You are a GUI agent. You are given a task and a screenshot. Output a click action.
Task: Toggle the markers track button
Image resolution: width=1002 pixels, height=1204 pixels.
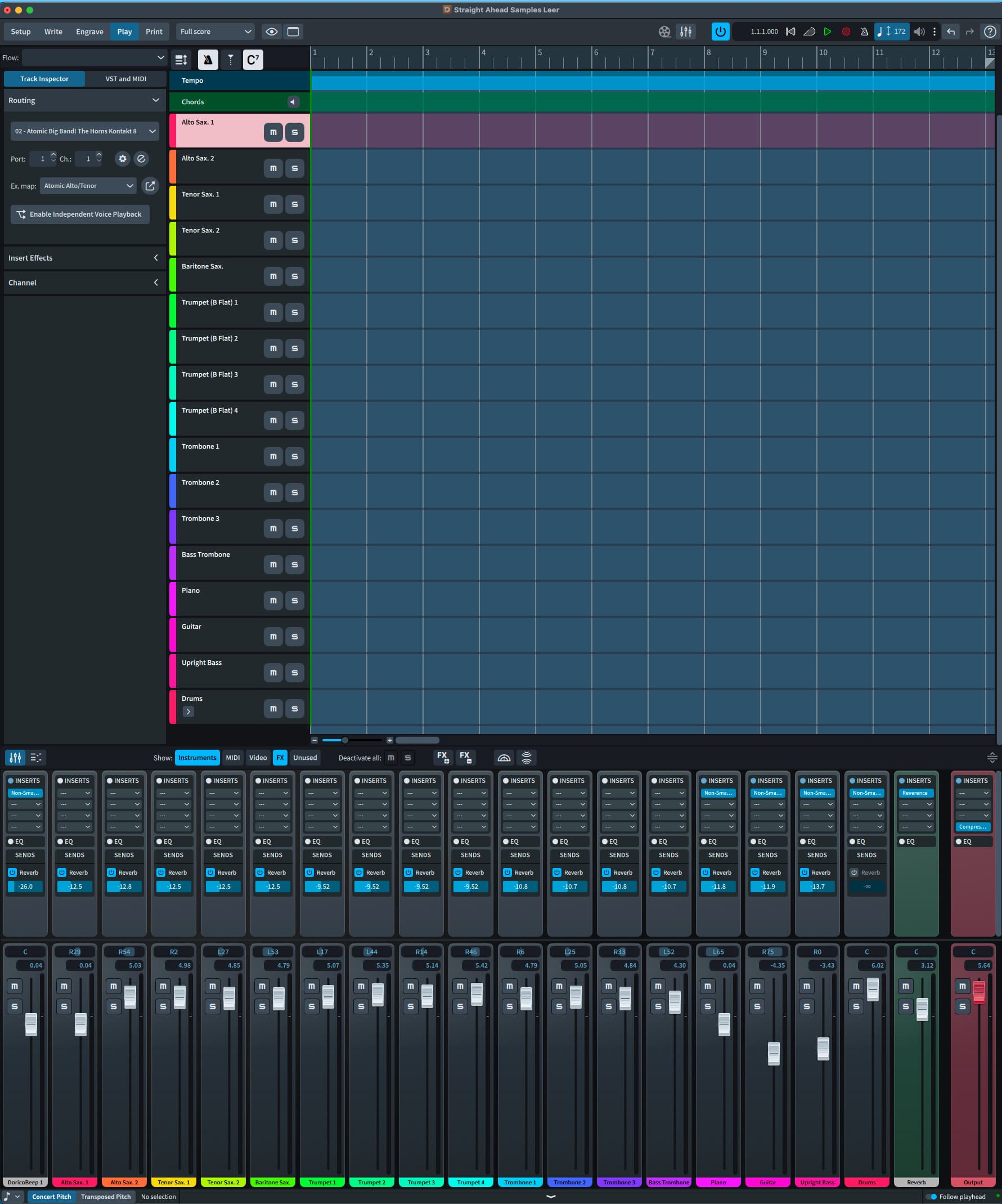(230, 60)
